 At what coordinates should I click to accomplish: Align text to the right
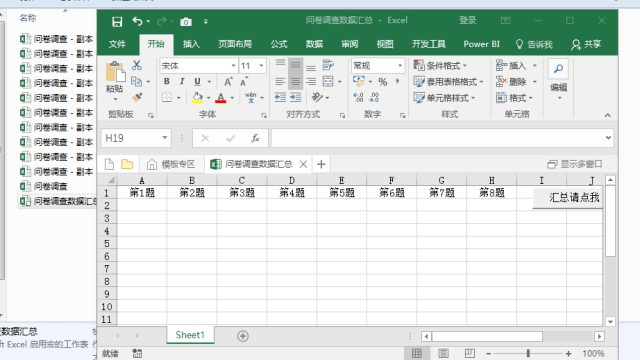(311, 82)
